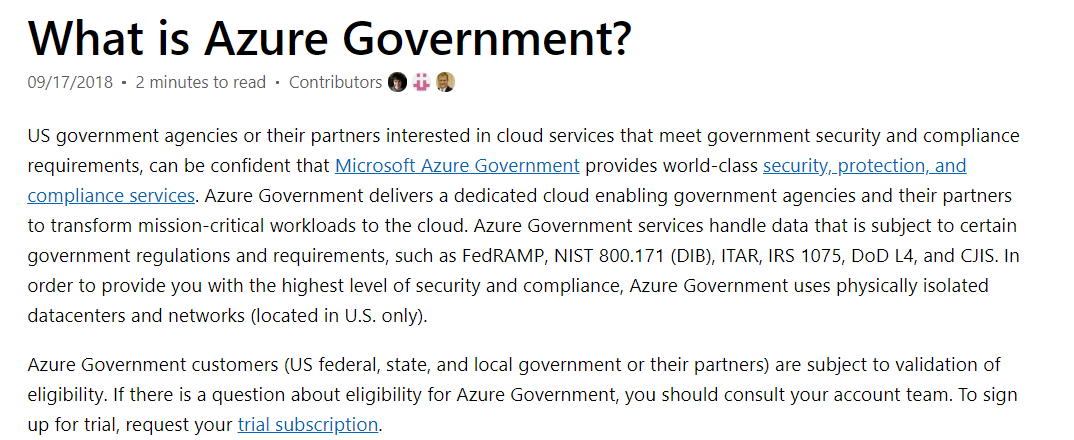1074x440 pixels.
Task: Click the Contributors label
Action: pos(335,82)
